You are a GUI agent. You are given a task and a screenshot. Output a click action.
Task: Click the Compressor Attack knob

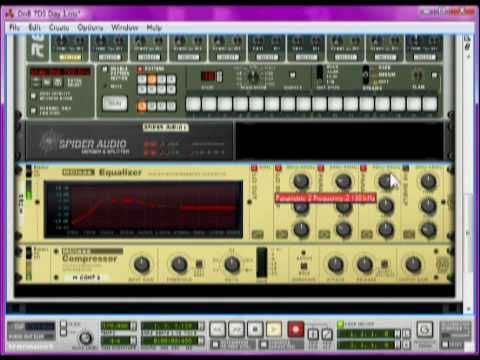(335, 265)
